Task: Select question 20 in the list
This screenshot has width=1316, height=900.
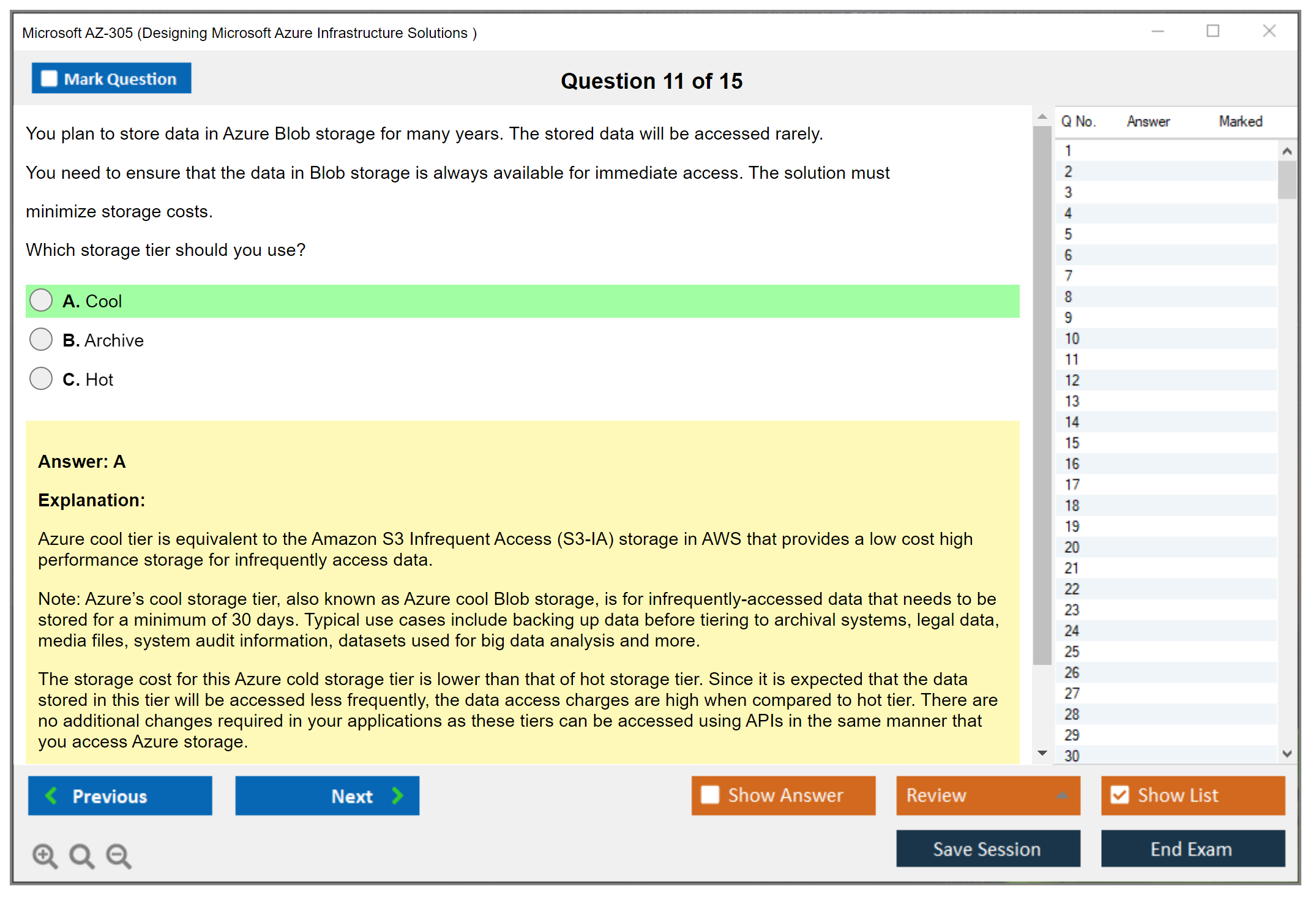Action: pyautogui.click(x=1072, y=547)
